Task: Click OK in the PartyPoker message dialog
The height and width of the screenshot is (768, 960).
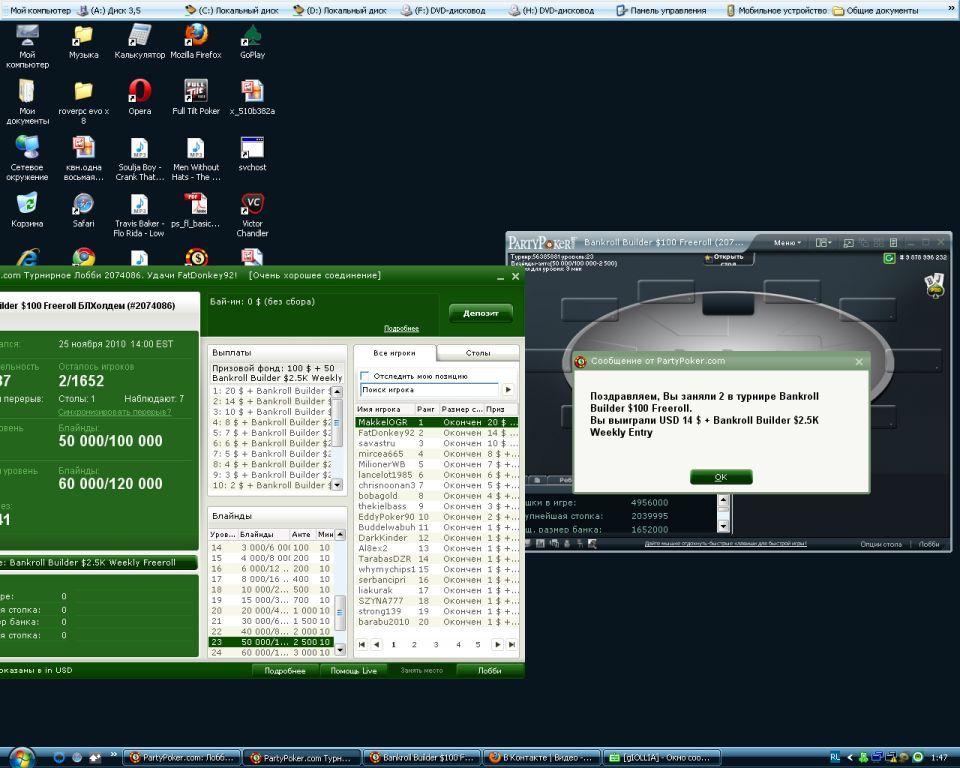Action: click(721, 476)
